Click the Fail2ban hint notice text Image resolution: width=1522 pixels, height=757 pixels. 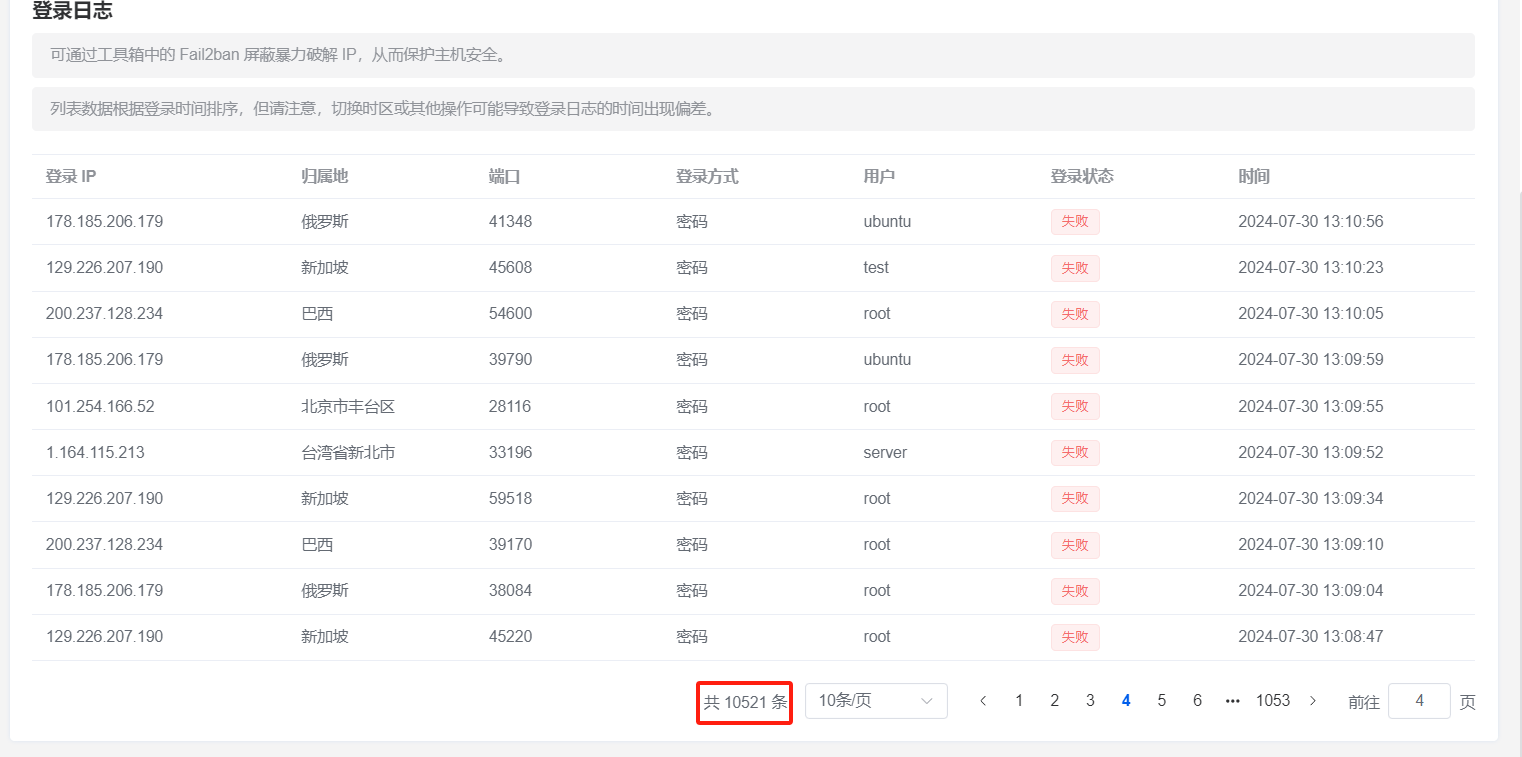tap(279, 55)
